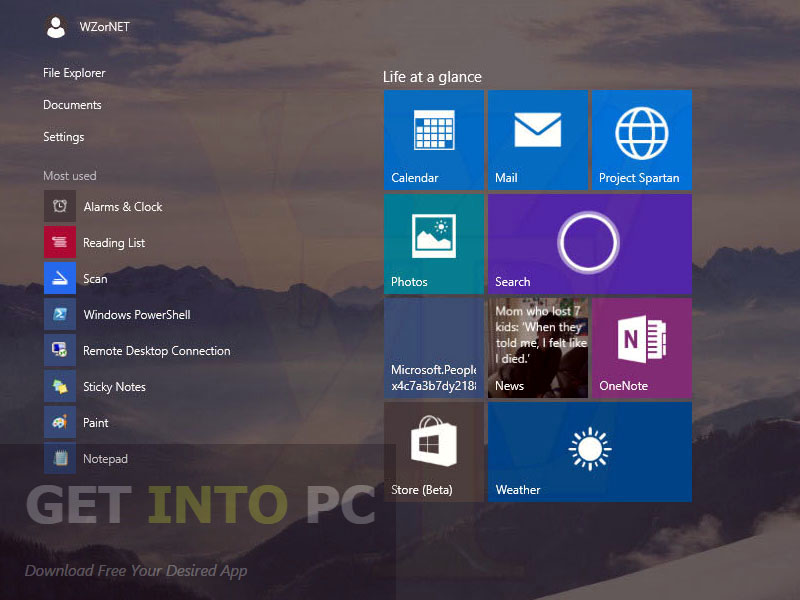
Task: Open the News live tile
Action: (x=538, y=348)
